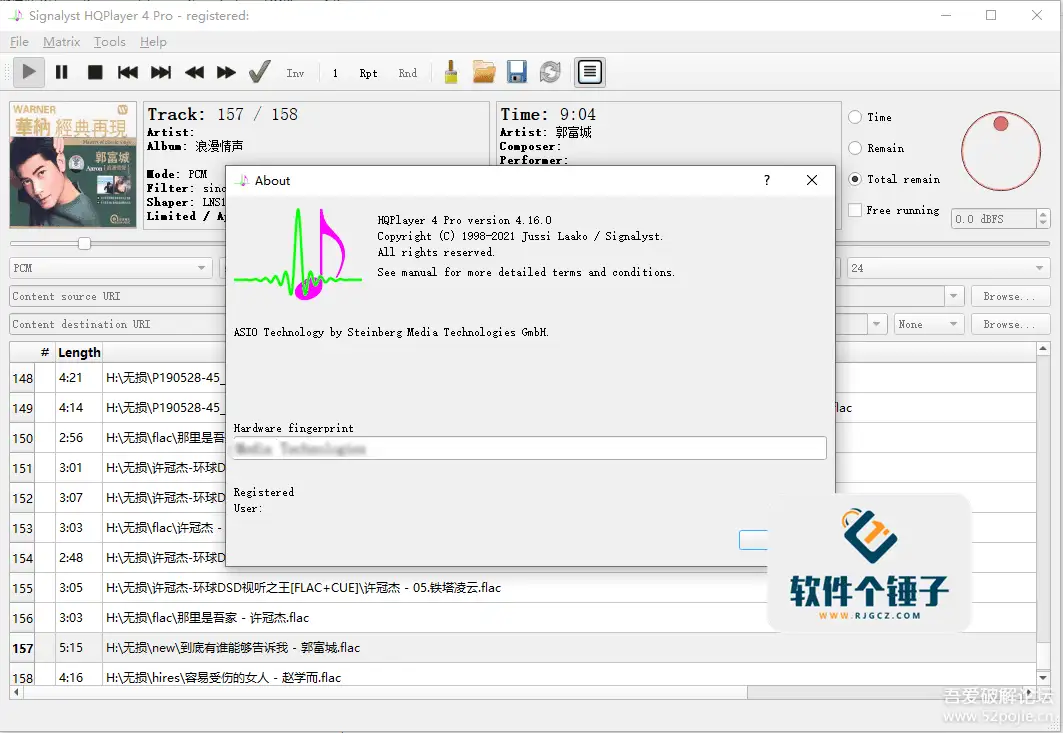Image resolution: width=1063 pixels, height=733 pixels.
Task: Stop playback with the square stop icon
Action: point(95,72)
